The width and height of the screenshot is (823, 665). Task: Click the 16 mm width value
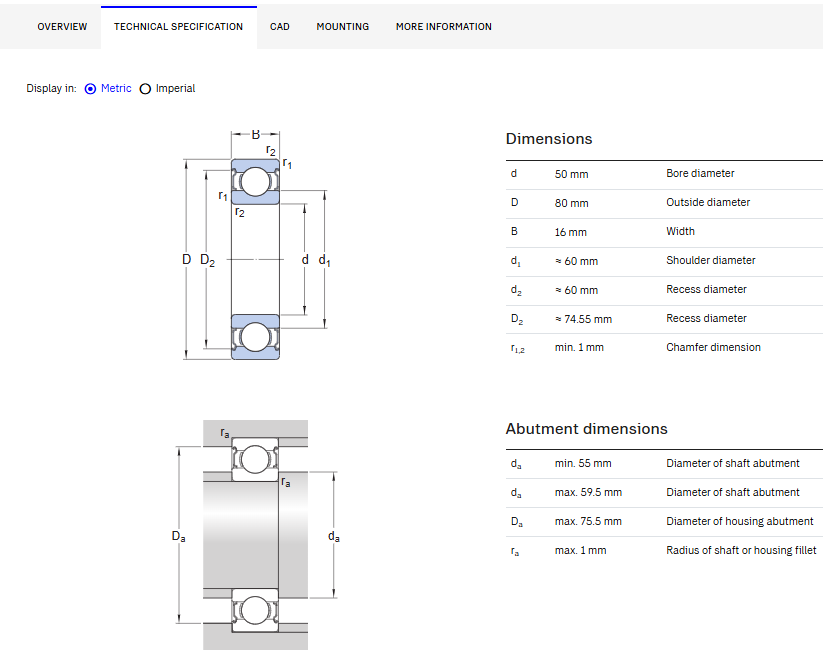point(571,232)
